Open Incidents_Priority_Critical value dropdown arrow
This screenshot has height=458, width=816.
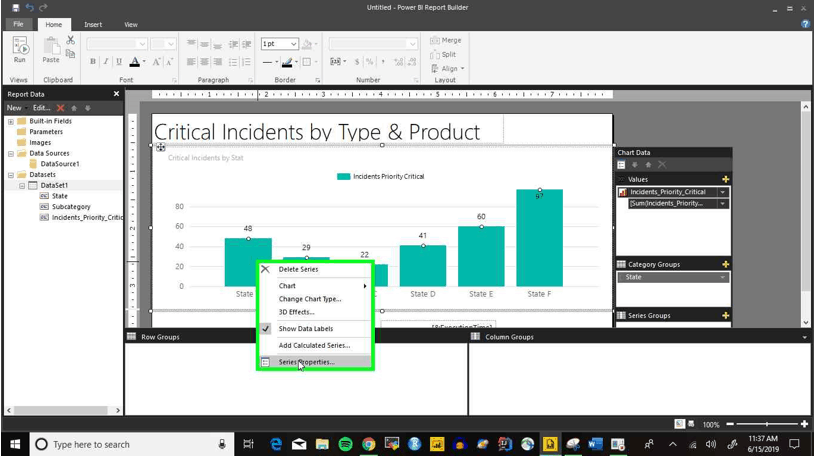[x=722, y=192]
